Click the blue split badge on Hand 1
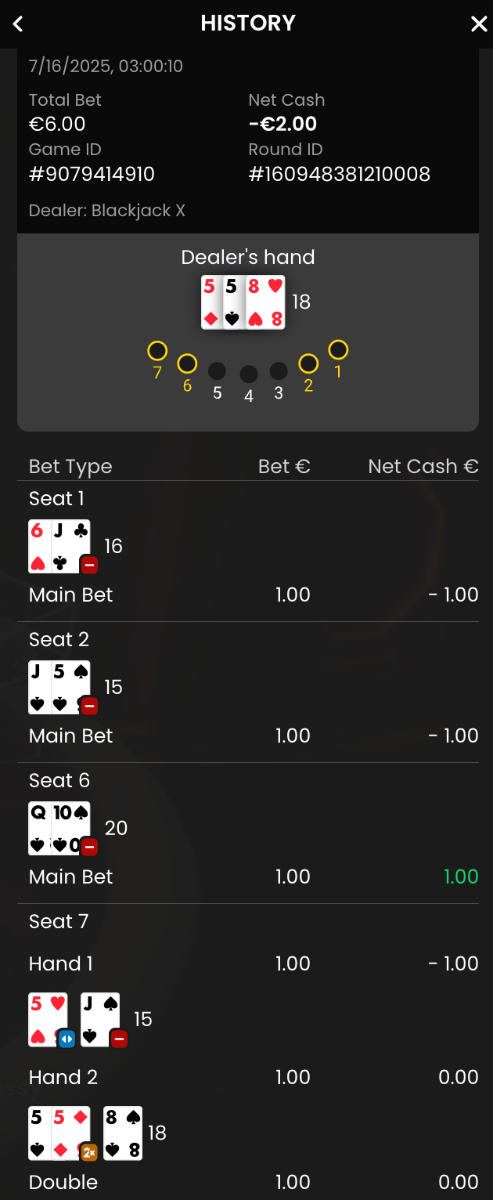This screenshot has height=1200, width=493. tap(66, 1038)
